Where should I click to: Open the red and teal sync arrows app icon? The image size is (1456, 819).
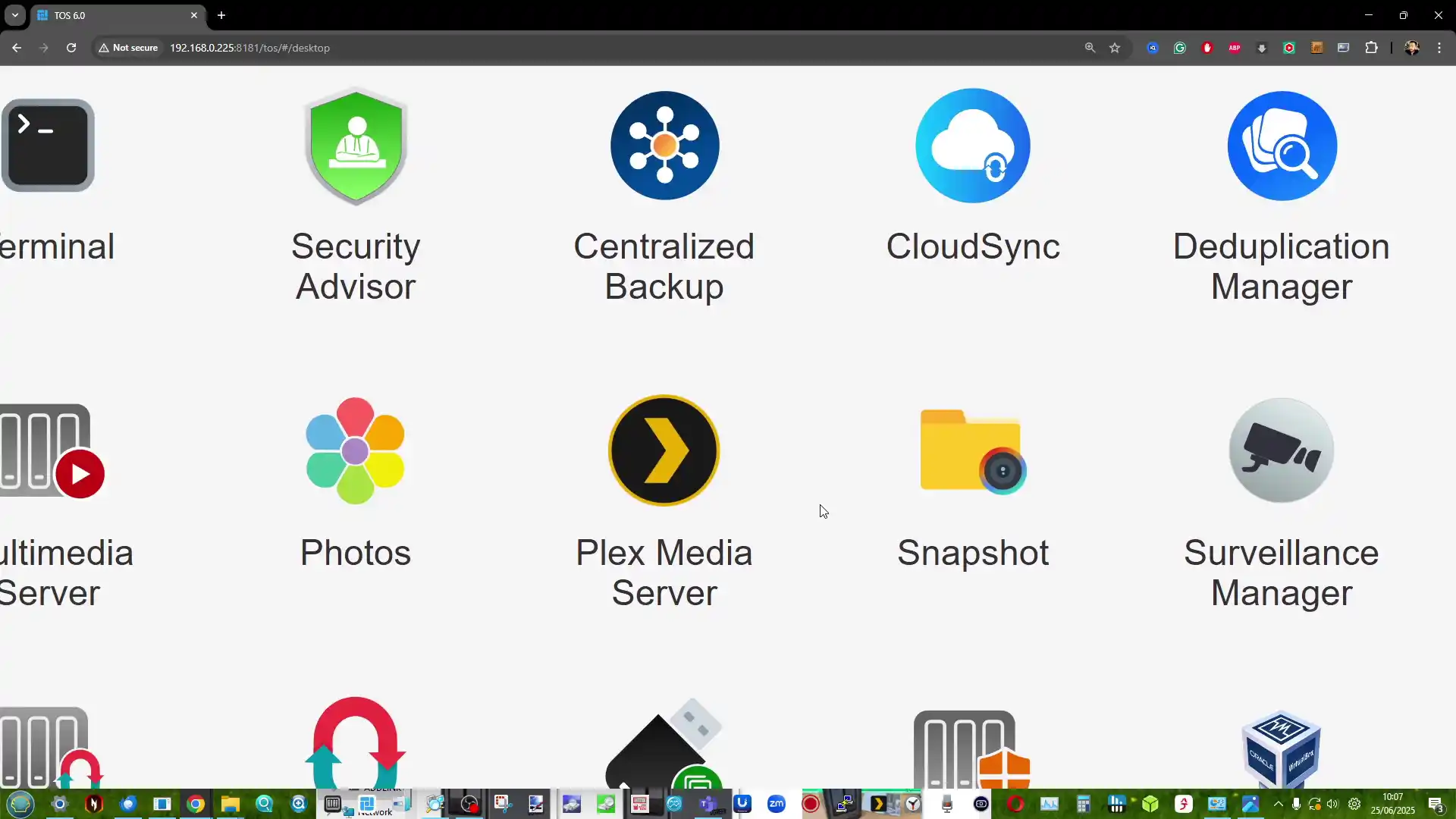356,743
